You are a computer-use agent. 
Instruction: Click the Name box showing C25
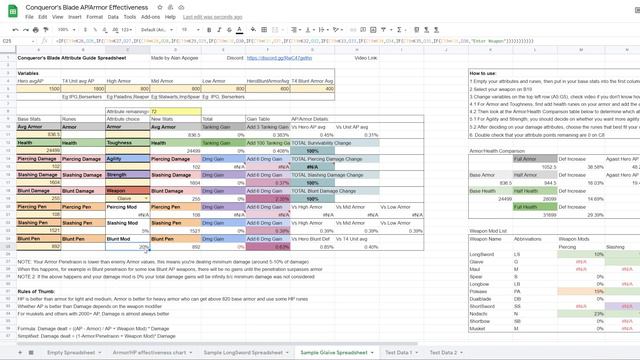(x=18, y=41)
